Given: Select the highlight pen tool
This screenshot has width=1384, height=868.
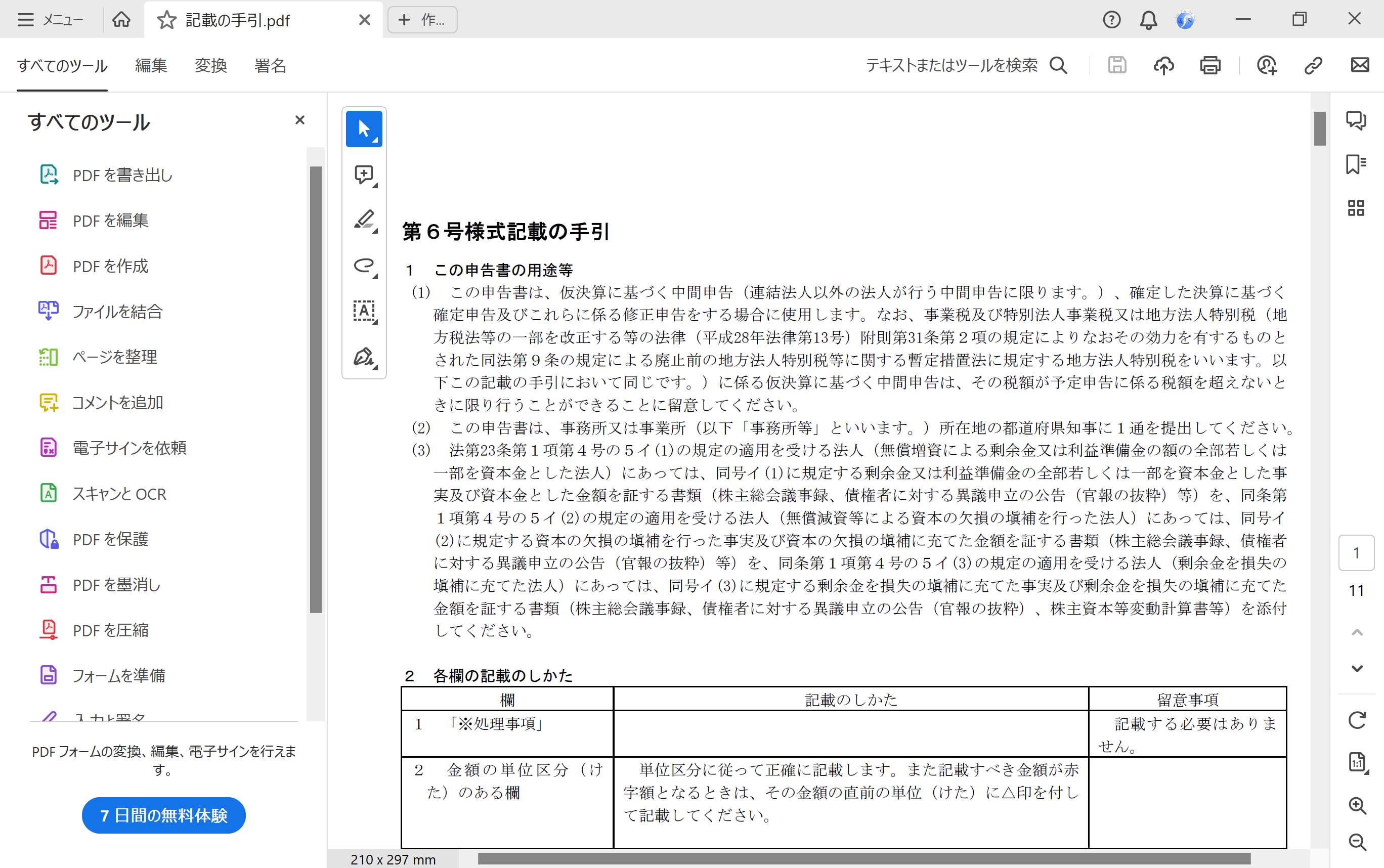Looking at the screenshot, I should (x=363, y=220).
